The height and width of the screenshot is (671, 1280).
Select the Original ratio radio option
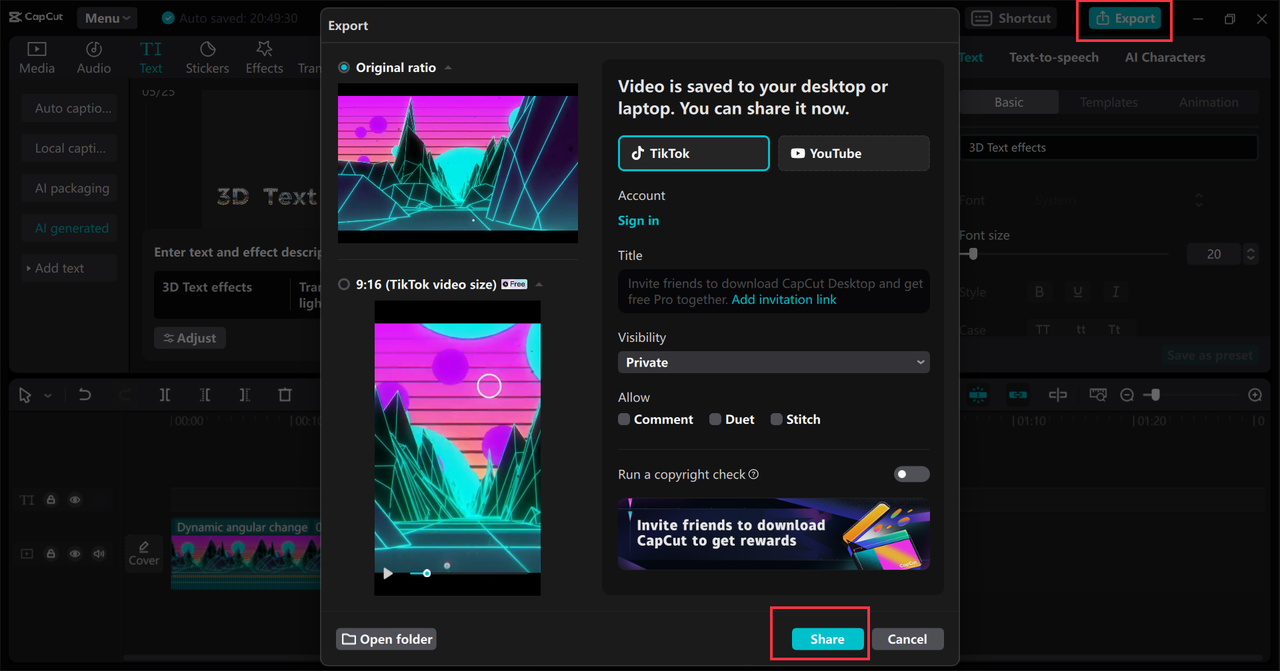click(344, 68)
